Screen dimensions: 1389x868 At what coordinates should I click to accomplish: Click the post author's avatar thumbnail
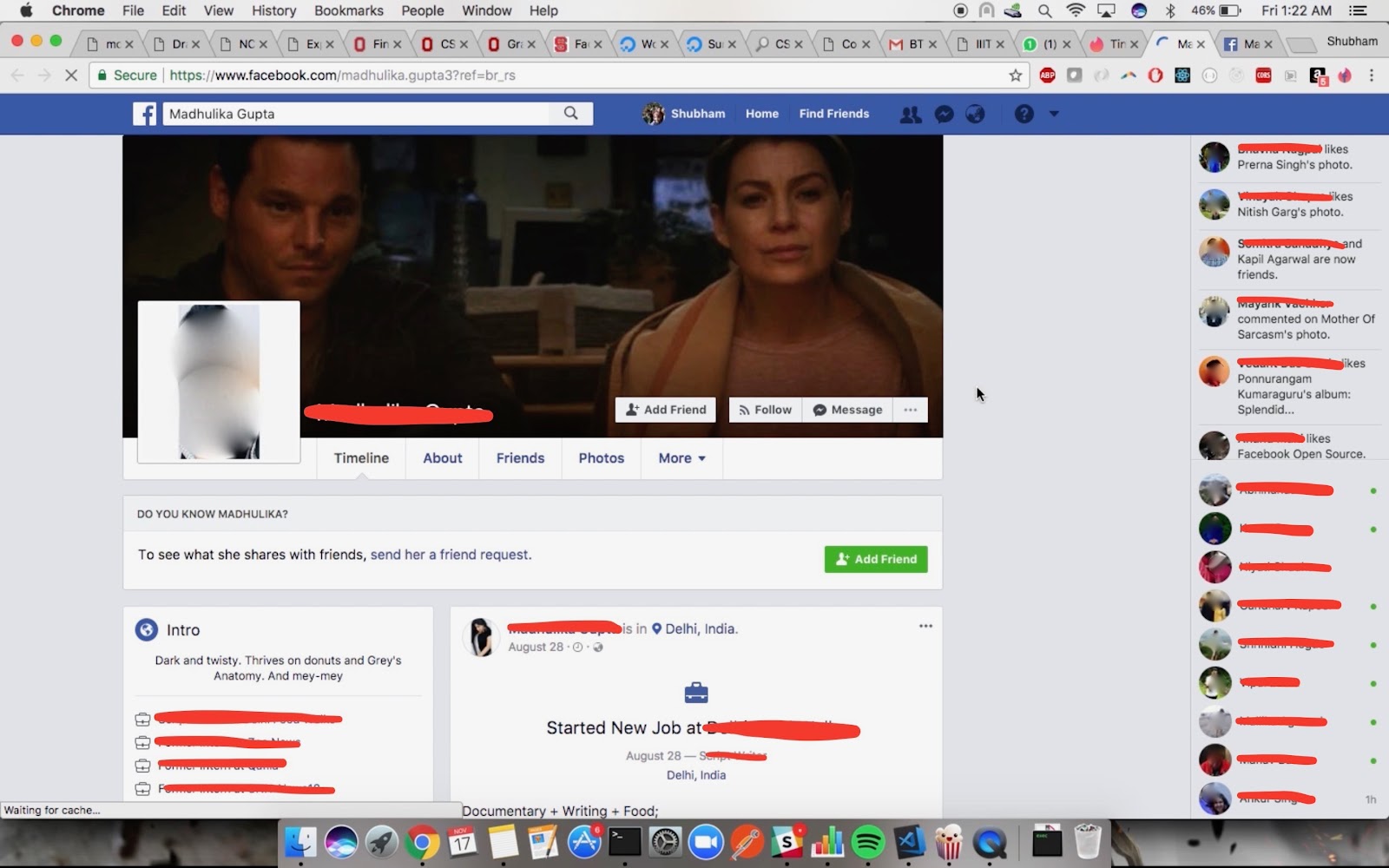click(482, 637)
